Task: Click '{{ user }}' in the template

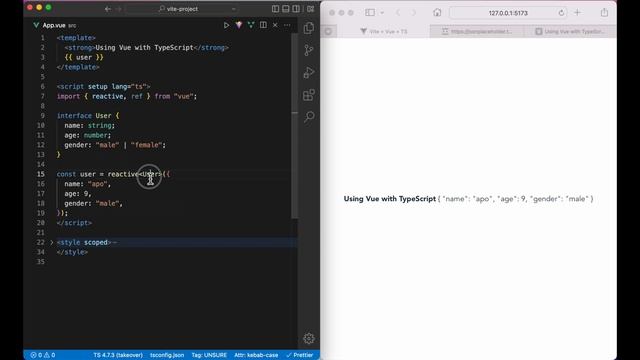Action: coord(84,58)
